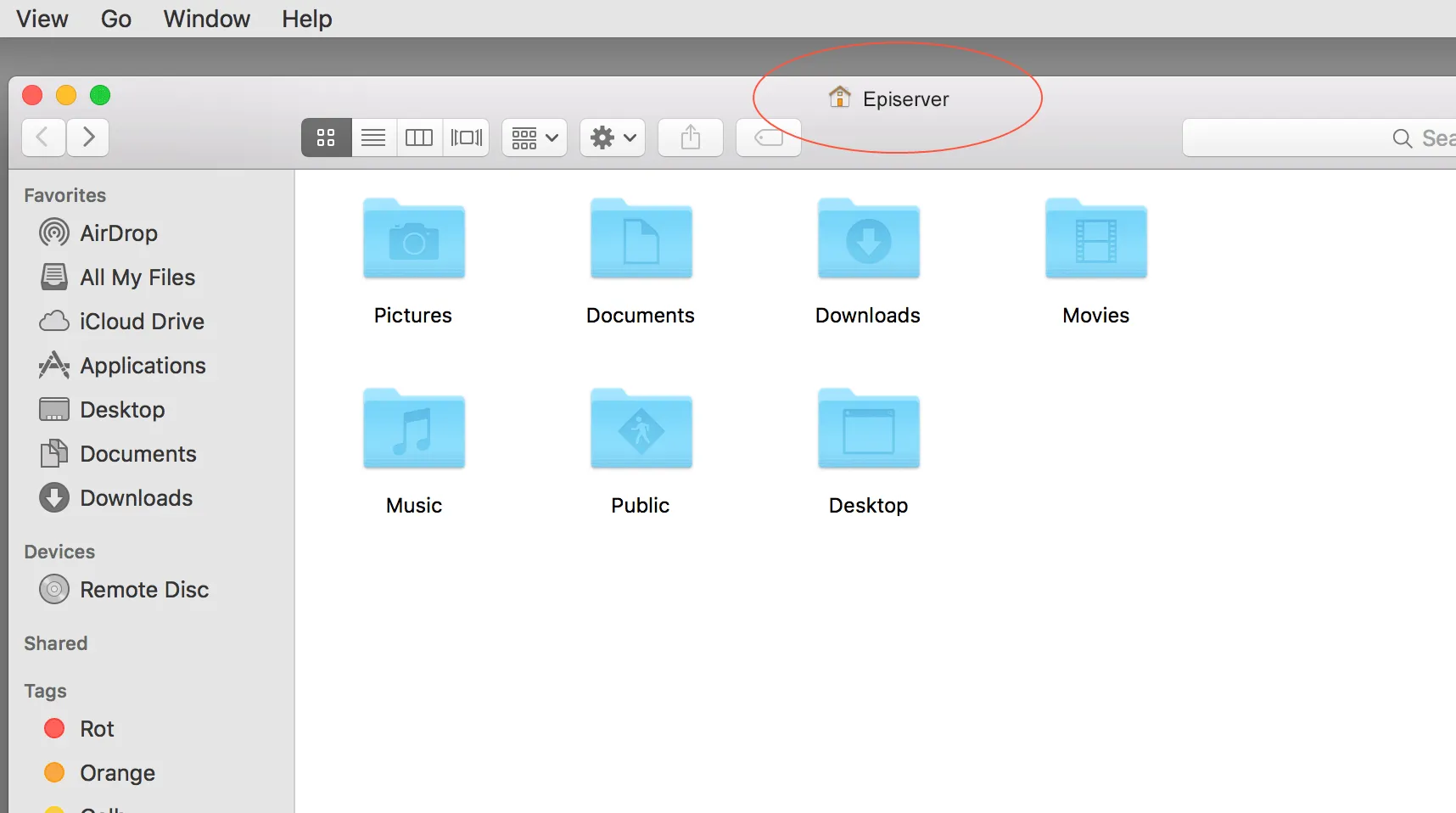Switch to list view mode
Screen dimensions: 1456x813
[x=373, y=137]
